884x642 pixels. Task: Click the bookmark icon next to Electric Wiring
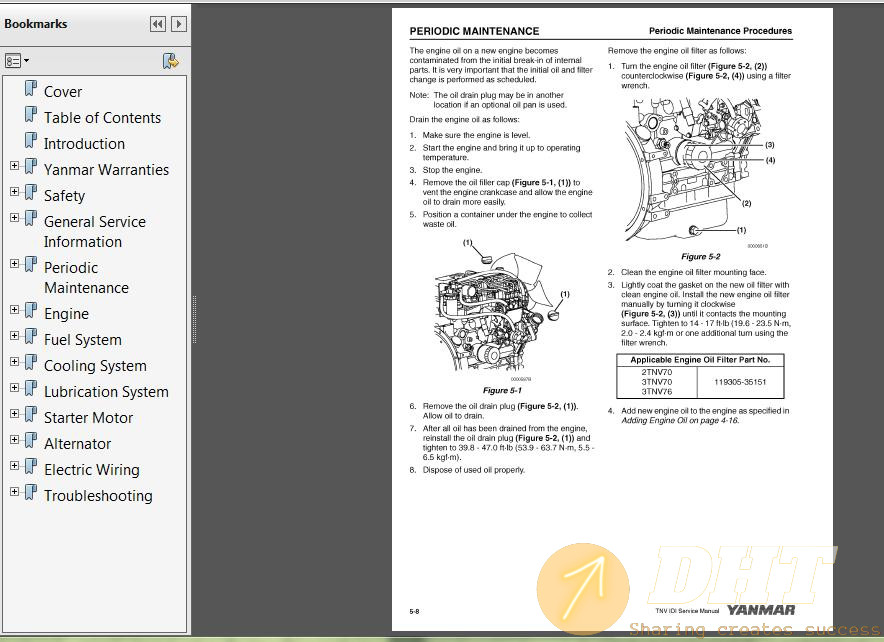click(x=31, y=467)
